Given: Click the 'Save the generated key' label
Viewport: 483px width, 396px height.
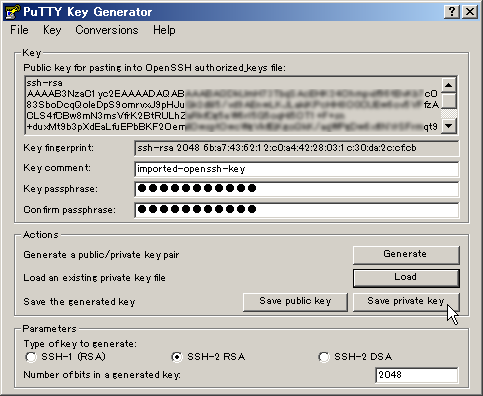Looking at the screenshot, I should coord(79,302).
